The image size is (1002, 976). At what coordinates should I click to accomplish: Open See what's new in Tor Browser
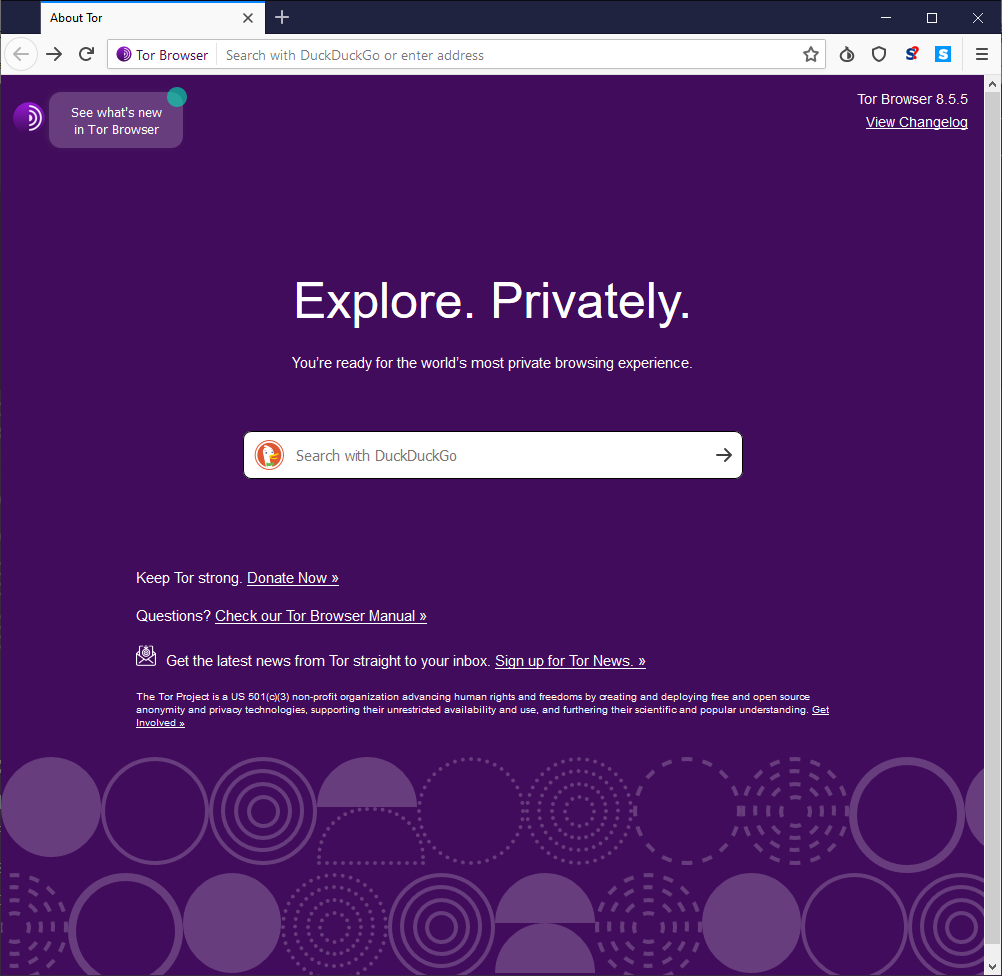click(116, 120)
